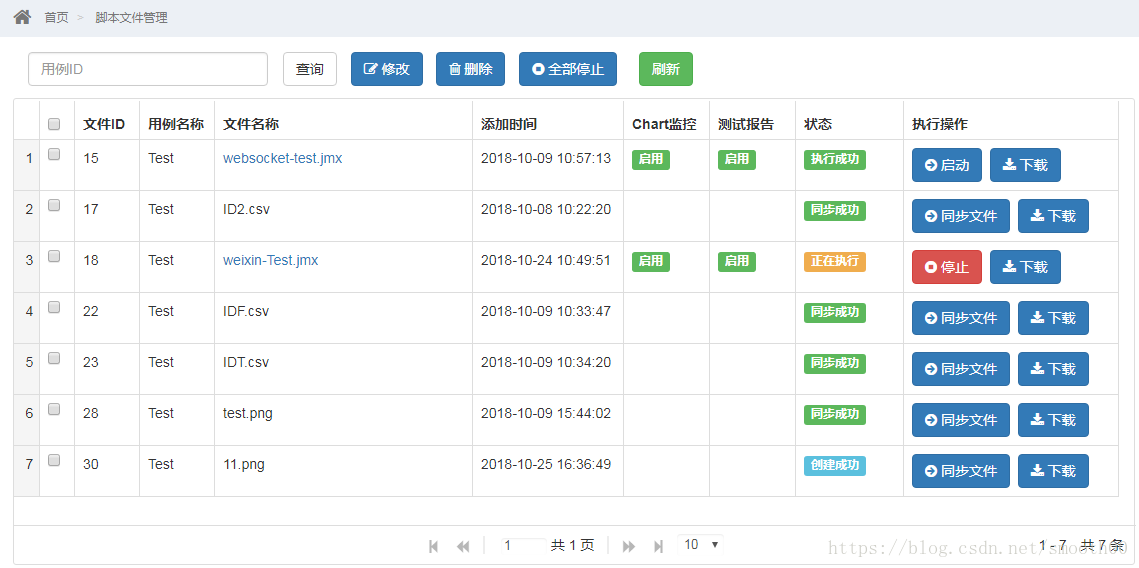The image size is (1139, 568).
Task: Click the orange 正在执行 status badge
Action: coord(835,261)
